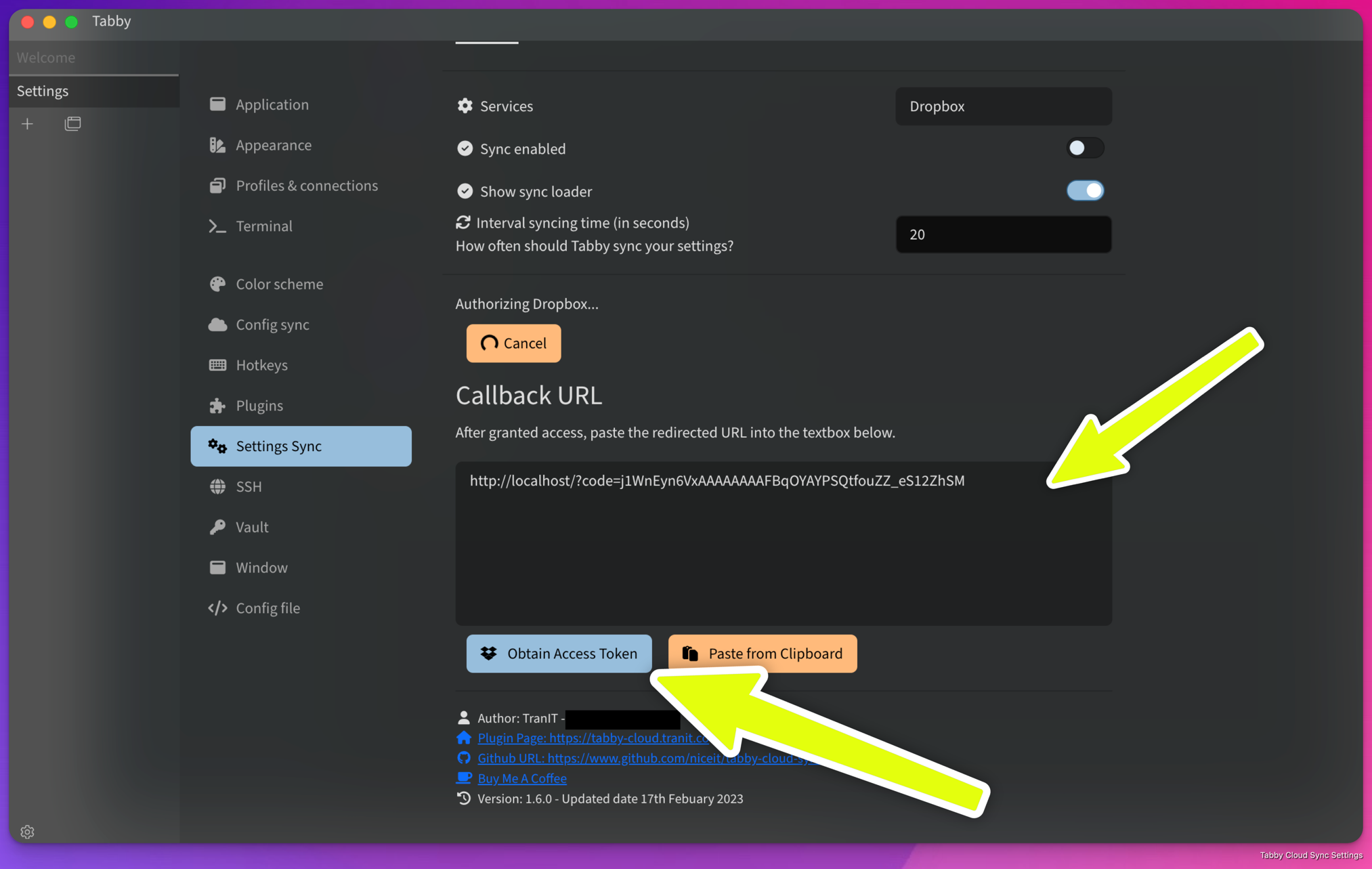
Task: Click the Interval syncing refresh icon
Action: [463, 222]
